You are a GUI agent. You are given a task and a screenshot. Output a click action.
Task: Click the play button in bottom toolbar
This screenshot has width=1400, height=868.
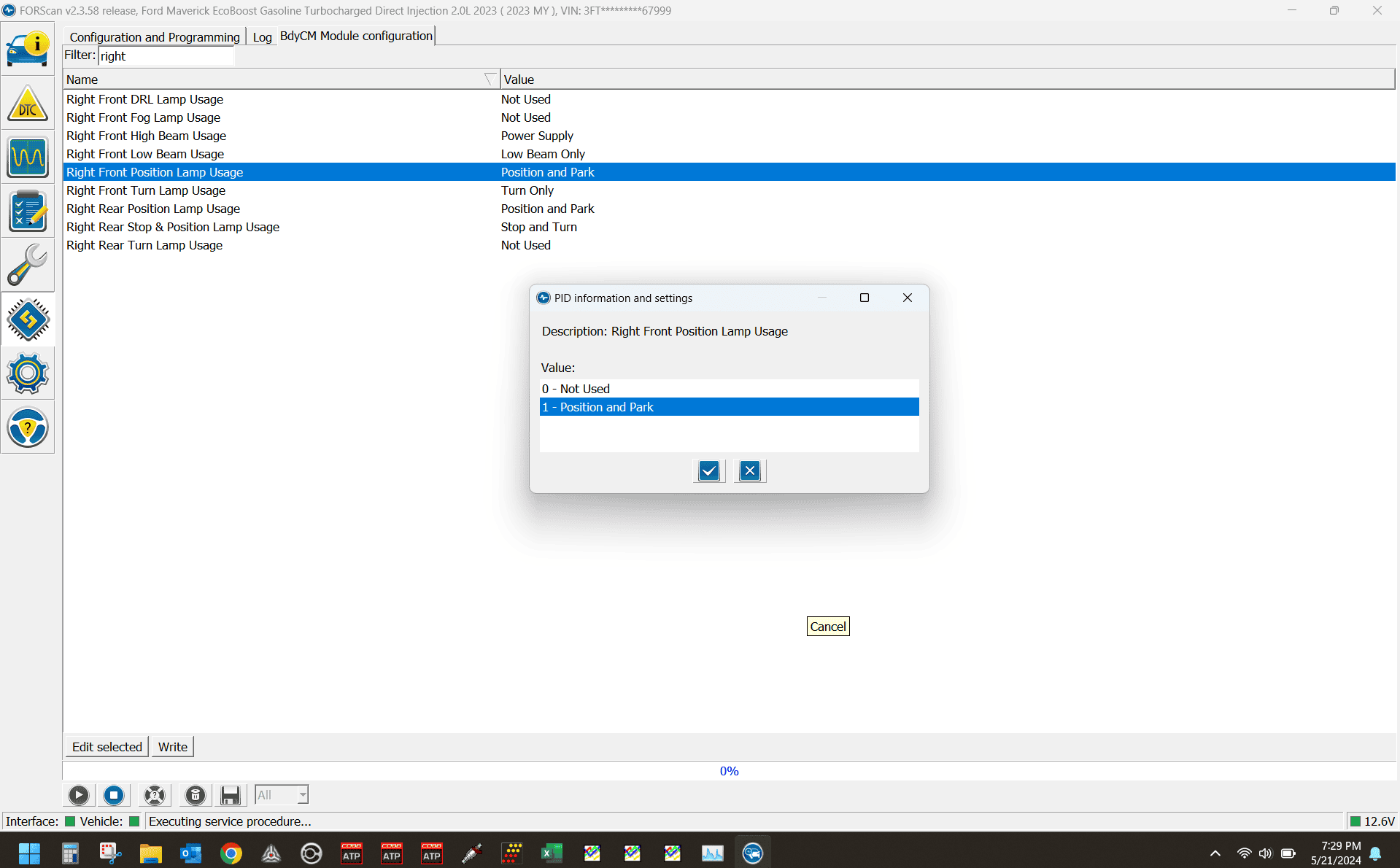click(79, 795)
